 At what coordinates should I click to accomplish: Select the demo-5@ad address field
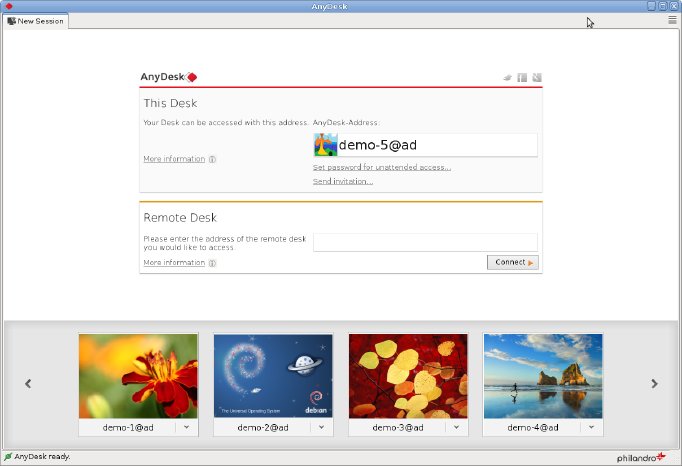[x=425, y=145]
